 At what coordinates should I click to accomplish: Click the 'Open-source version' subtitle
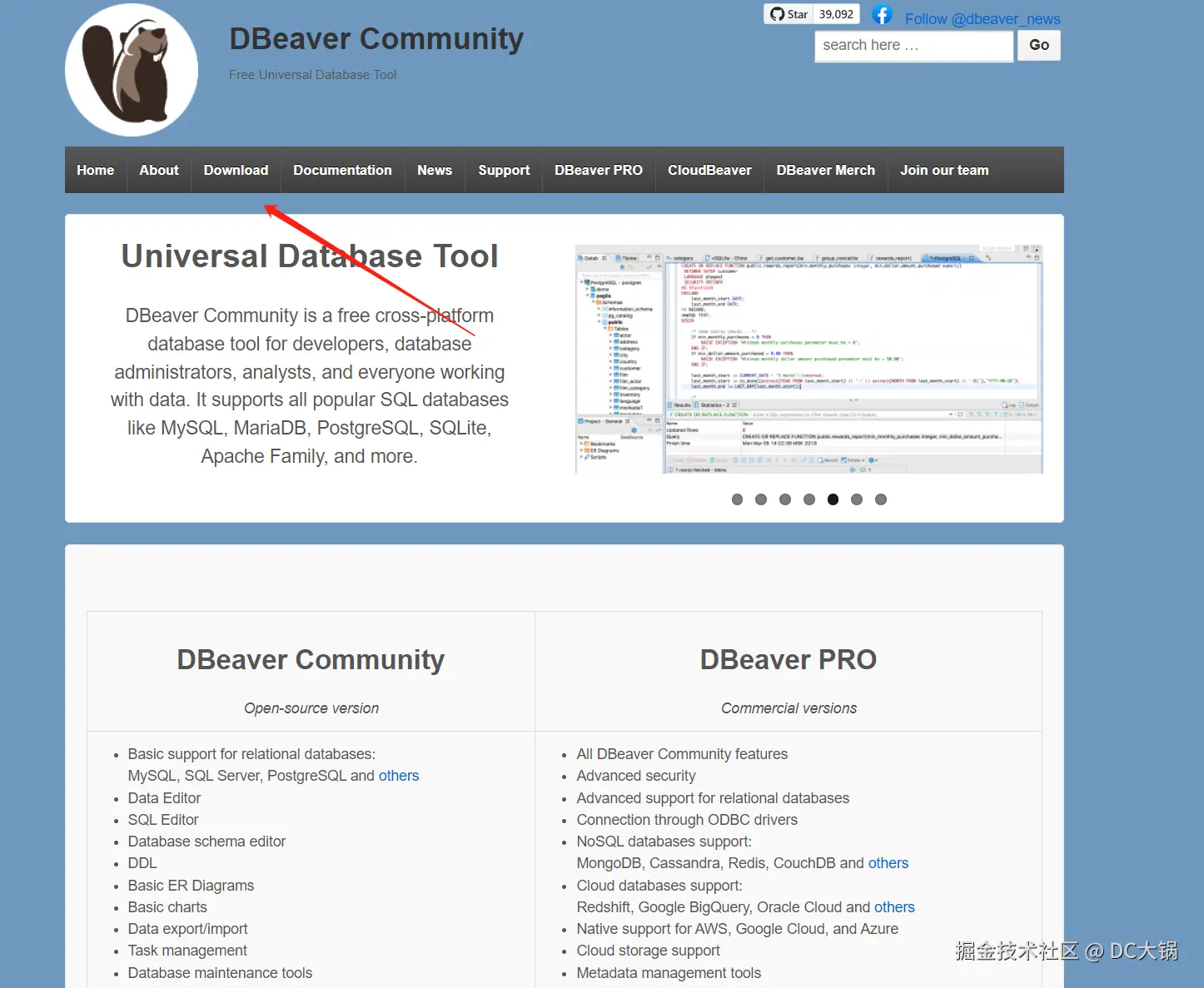(x=311, y=708)
